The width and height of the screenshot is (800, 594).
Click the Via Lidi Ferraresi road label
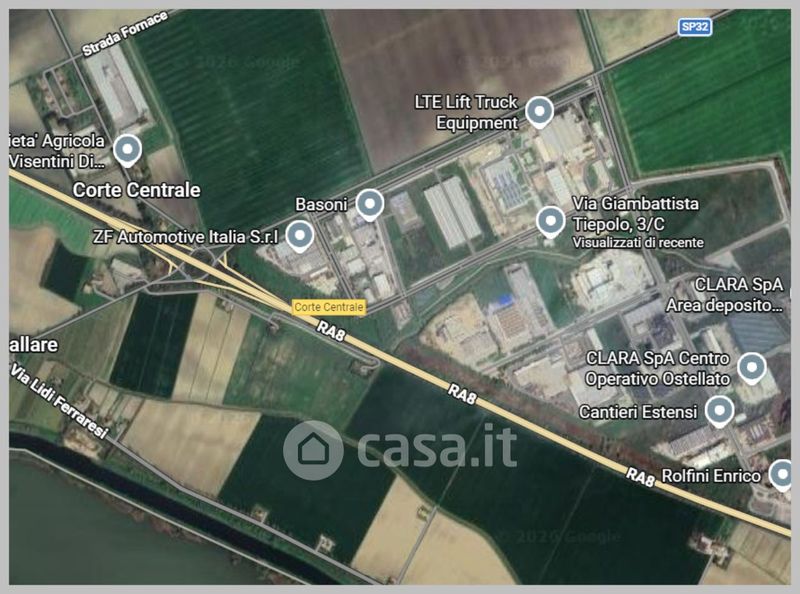59,401
